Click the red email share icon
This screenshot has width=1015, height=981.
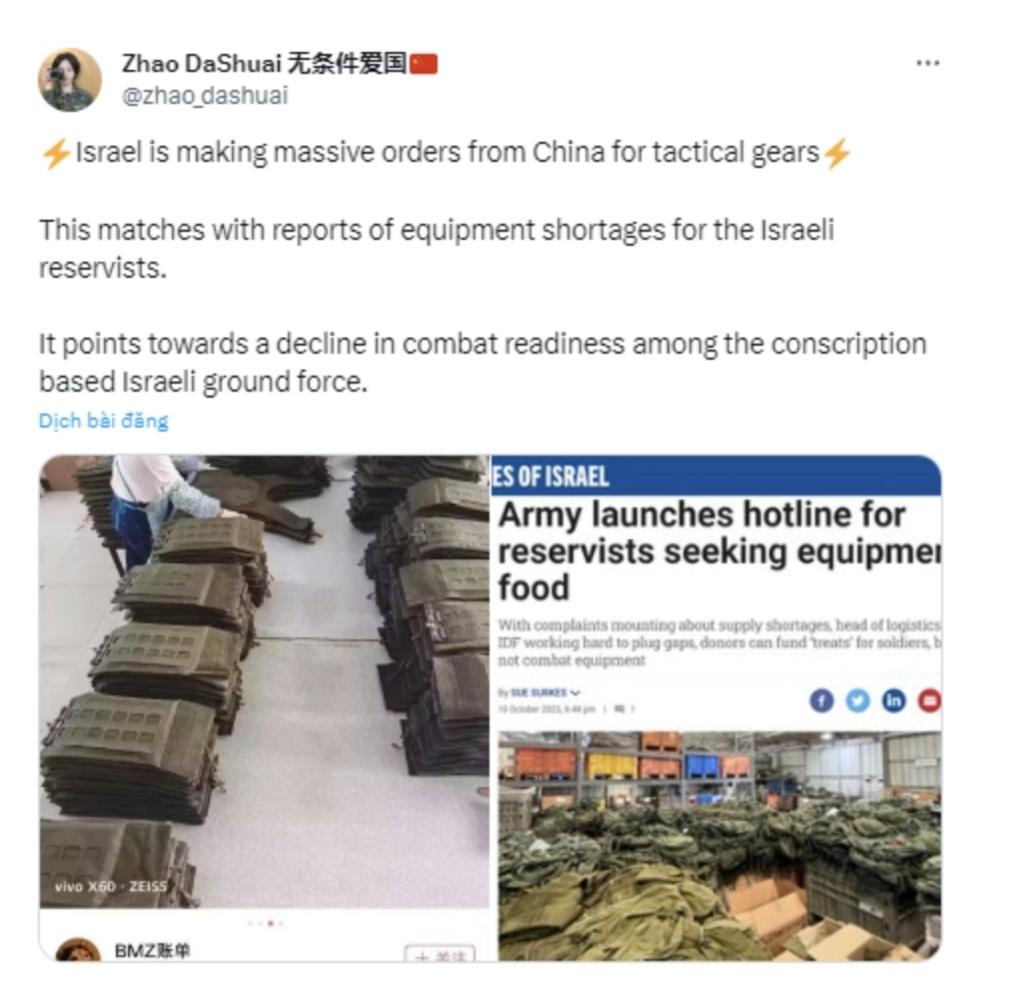click(x=930, y=700)
